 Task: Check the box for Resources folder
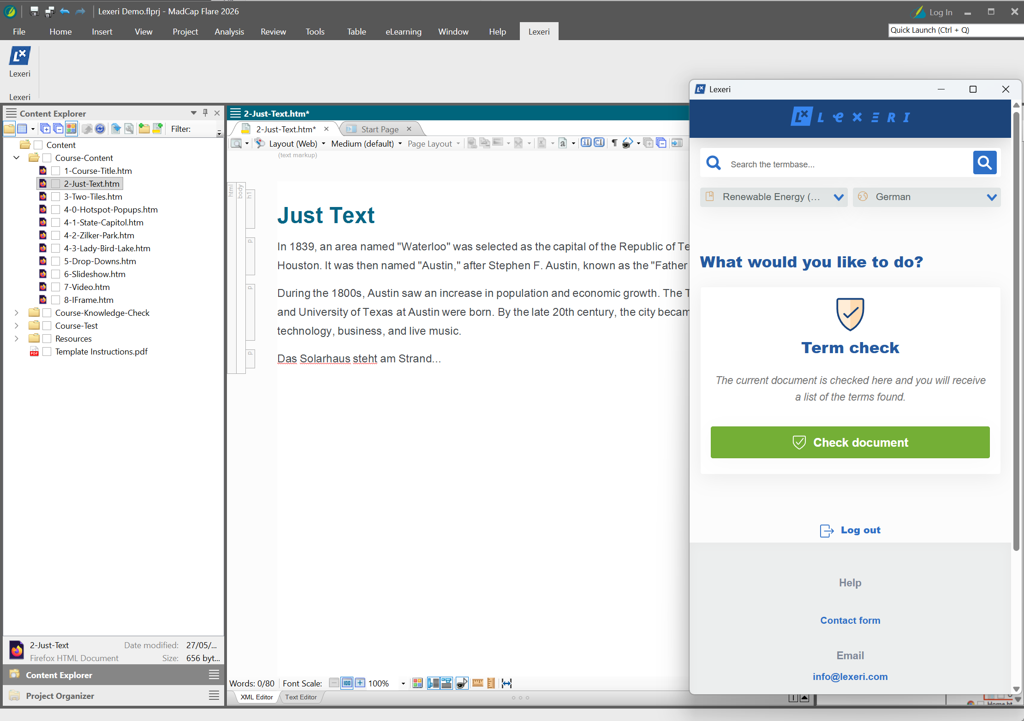(47, 338)
